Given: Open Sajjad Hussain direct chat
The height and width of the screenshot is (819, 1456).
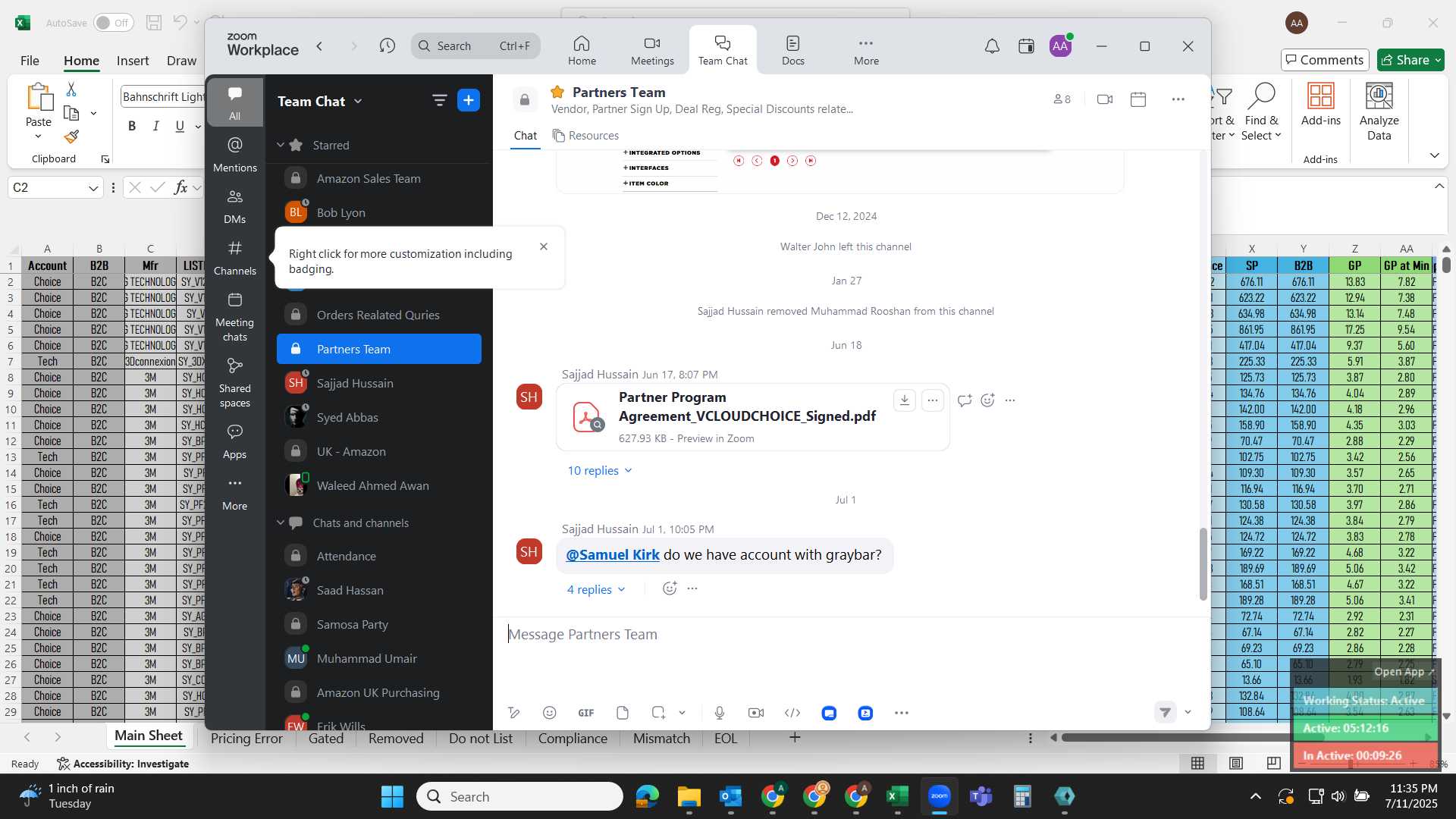Looking at the screenshot, I should 378,383.
